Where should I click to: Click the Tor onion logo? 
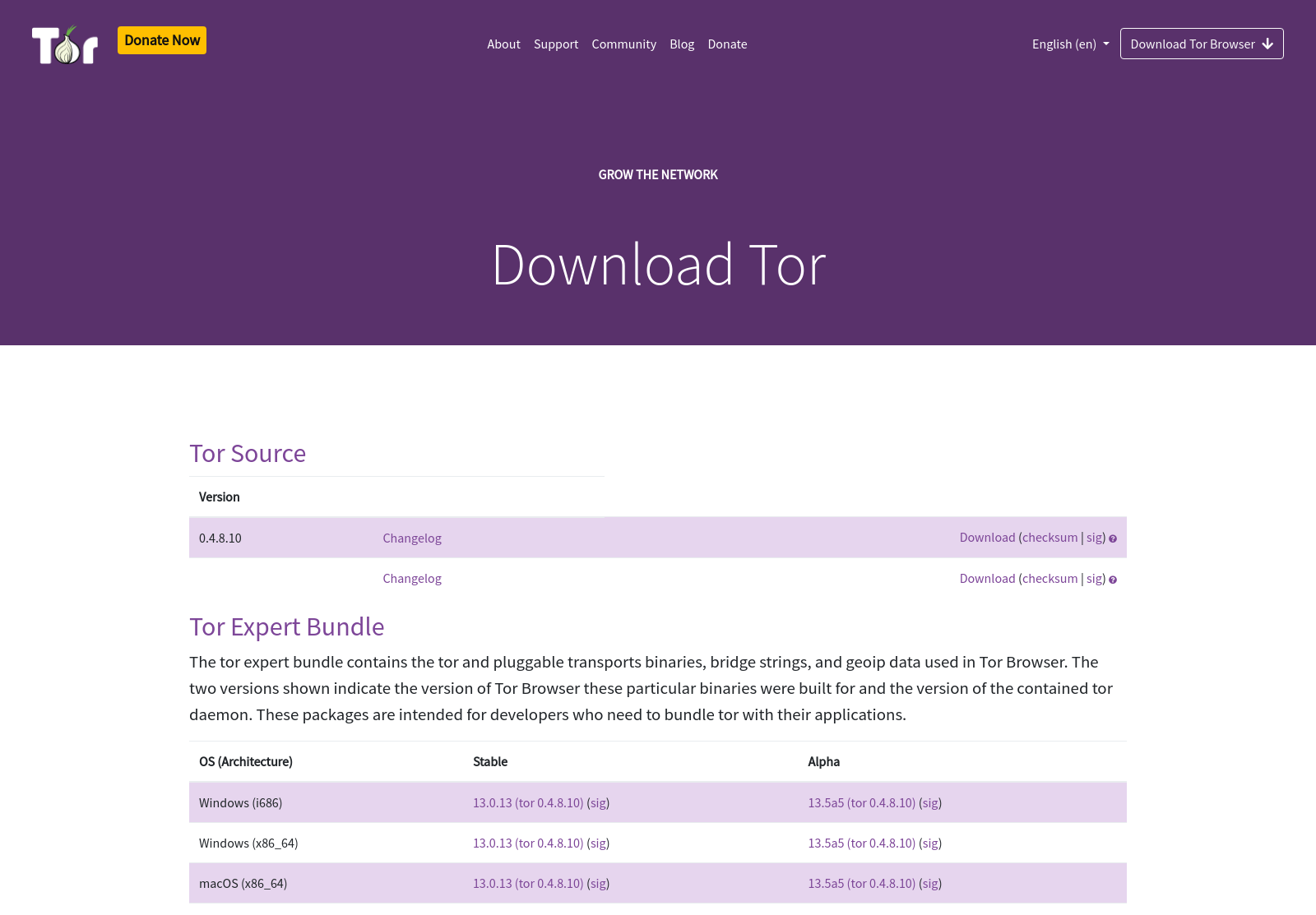pyautogui.click(x=65, y=44)
